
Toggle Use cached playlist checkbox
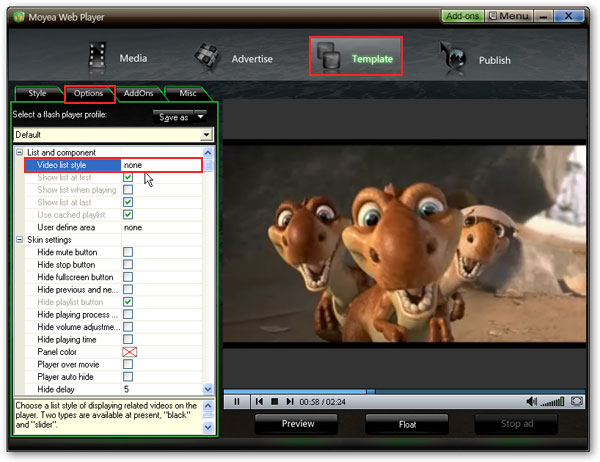coord(128,214)
